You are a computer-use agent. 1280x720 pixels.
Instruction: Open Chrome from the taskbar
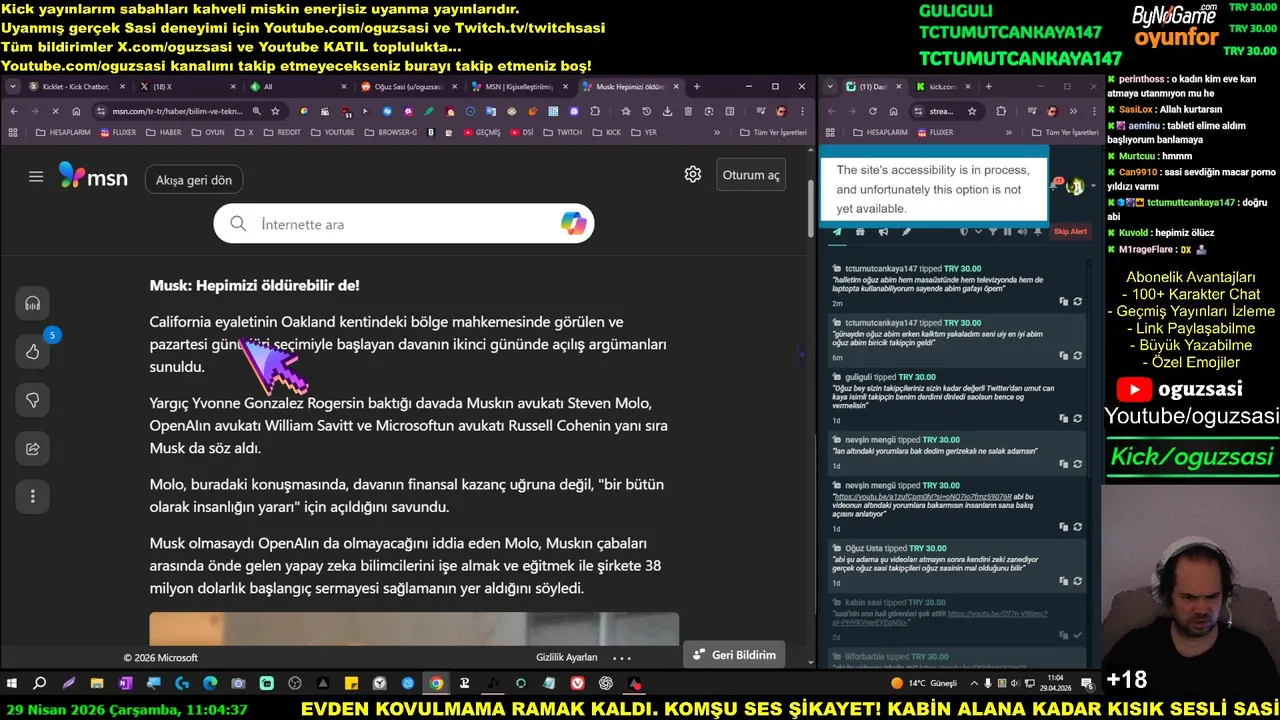coord(436,684)
